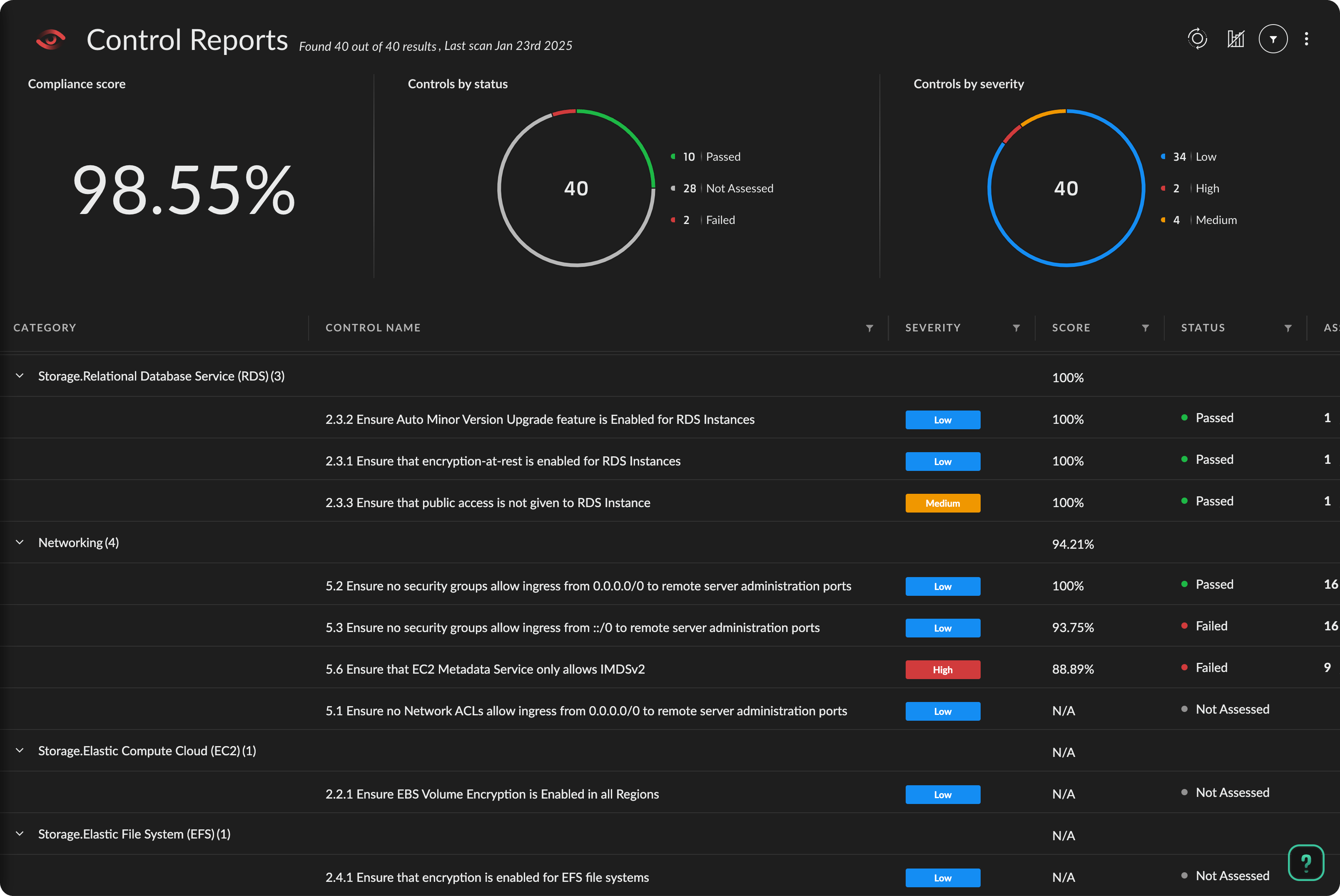
Task: Collapse the Storage.Relational Database Service (RDS) group
Action: point(20,376)
